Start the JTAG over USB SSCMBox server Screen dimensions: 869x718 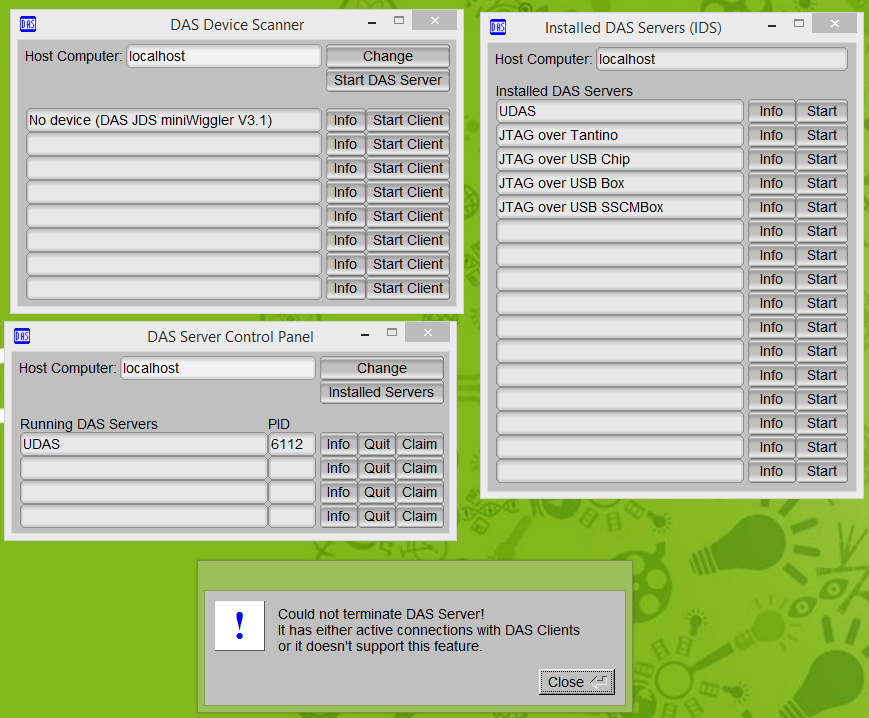(x=821, y=207)
